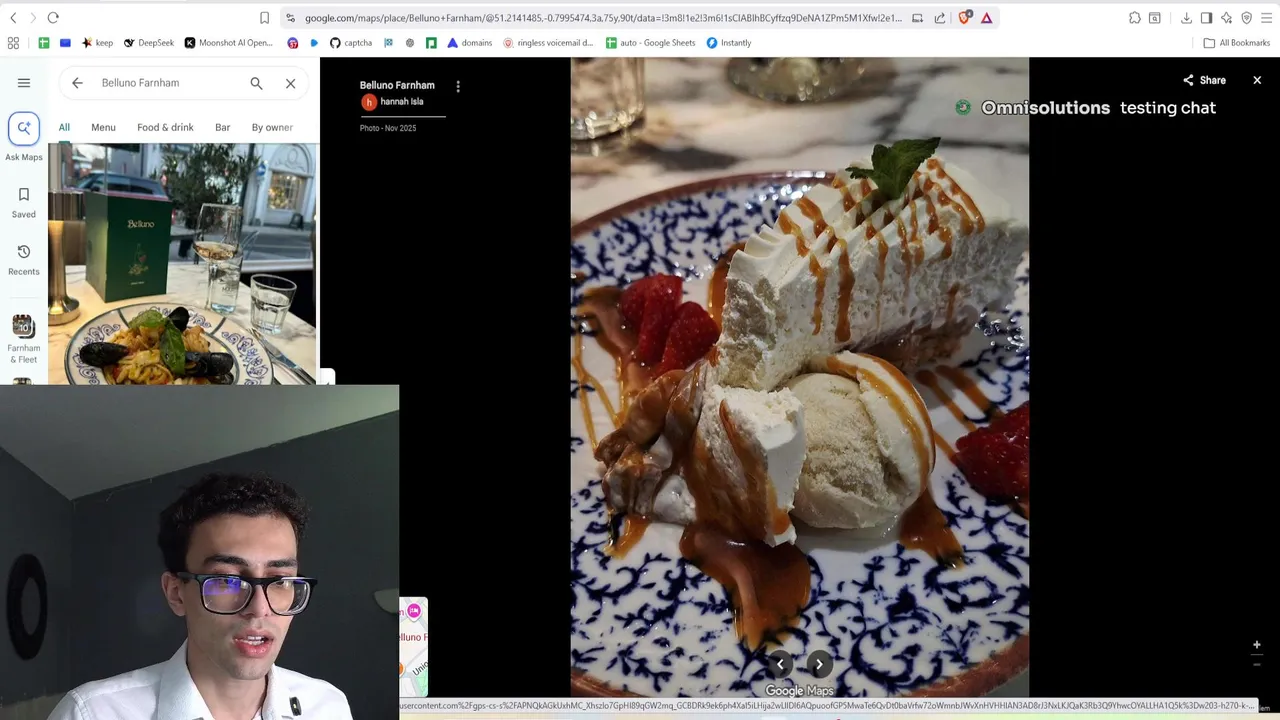1280x720 pixels.
Task: Open the Google Maps hamburger menu
Action: [24, 83]
